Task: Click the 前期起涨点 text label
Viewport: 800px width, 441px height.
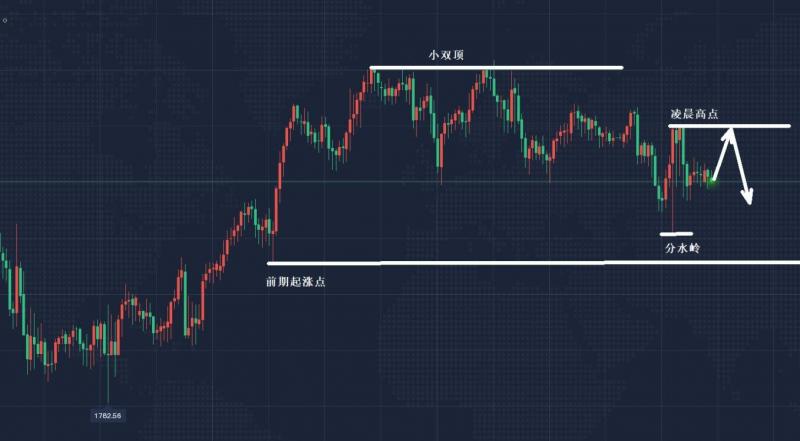Action: (x=295, y=282)
